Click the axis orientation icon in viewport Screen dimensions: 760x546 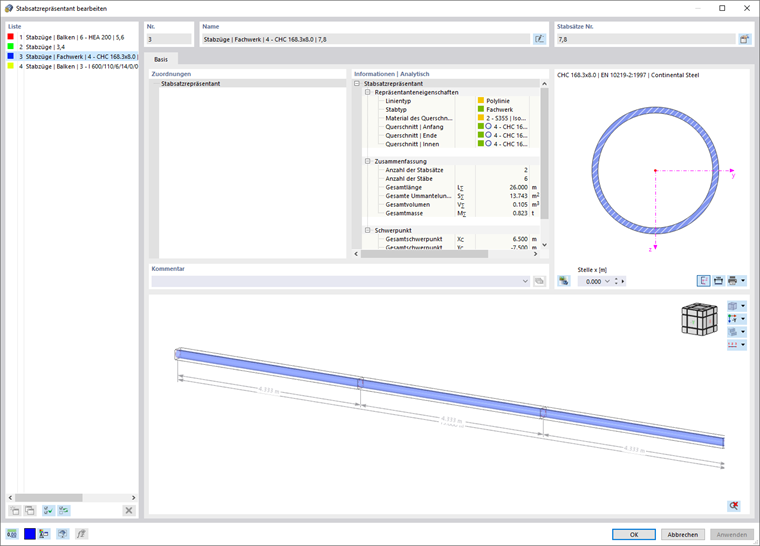pyautogui.click(x=732, y=319)
